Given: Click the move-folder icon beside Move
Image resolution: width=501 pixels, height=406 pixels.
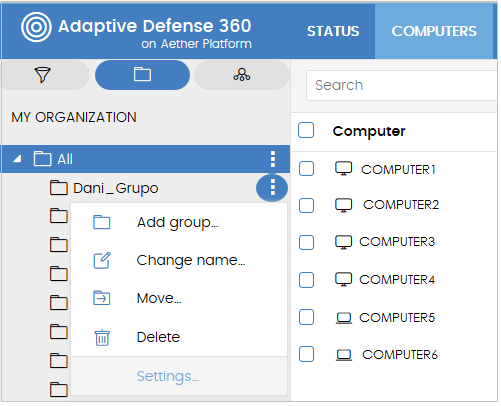Looking at the screenshot, I should tap(102, 298).
